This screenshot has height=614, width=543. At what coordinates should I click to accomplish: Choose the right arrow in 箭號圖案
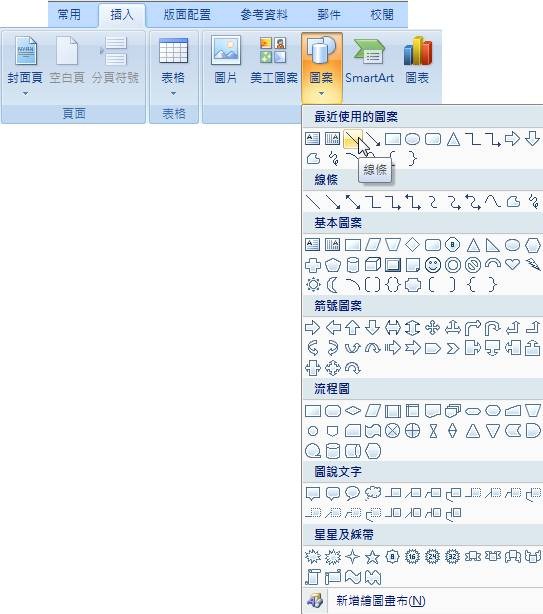pyautogui.click(x=312, y=327)
